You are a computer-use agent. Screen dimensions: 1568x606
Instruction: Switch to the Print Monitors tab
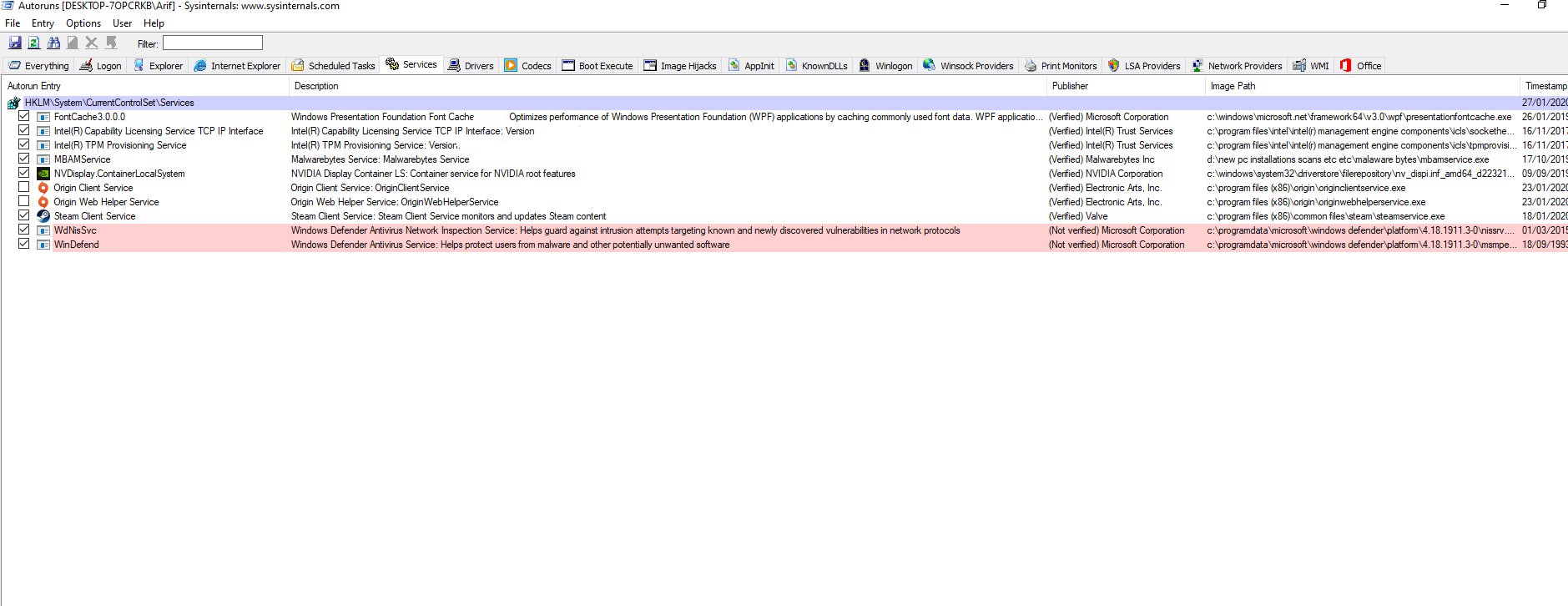(1061, 66)
